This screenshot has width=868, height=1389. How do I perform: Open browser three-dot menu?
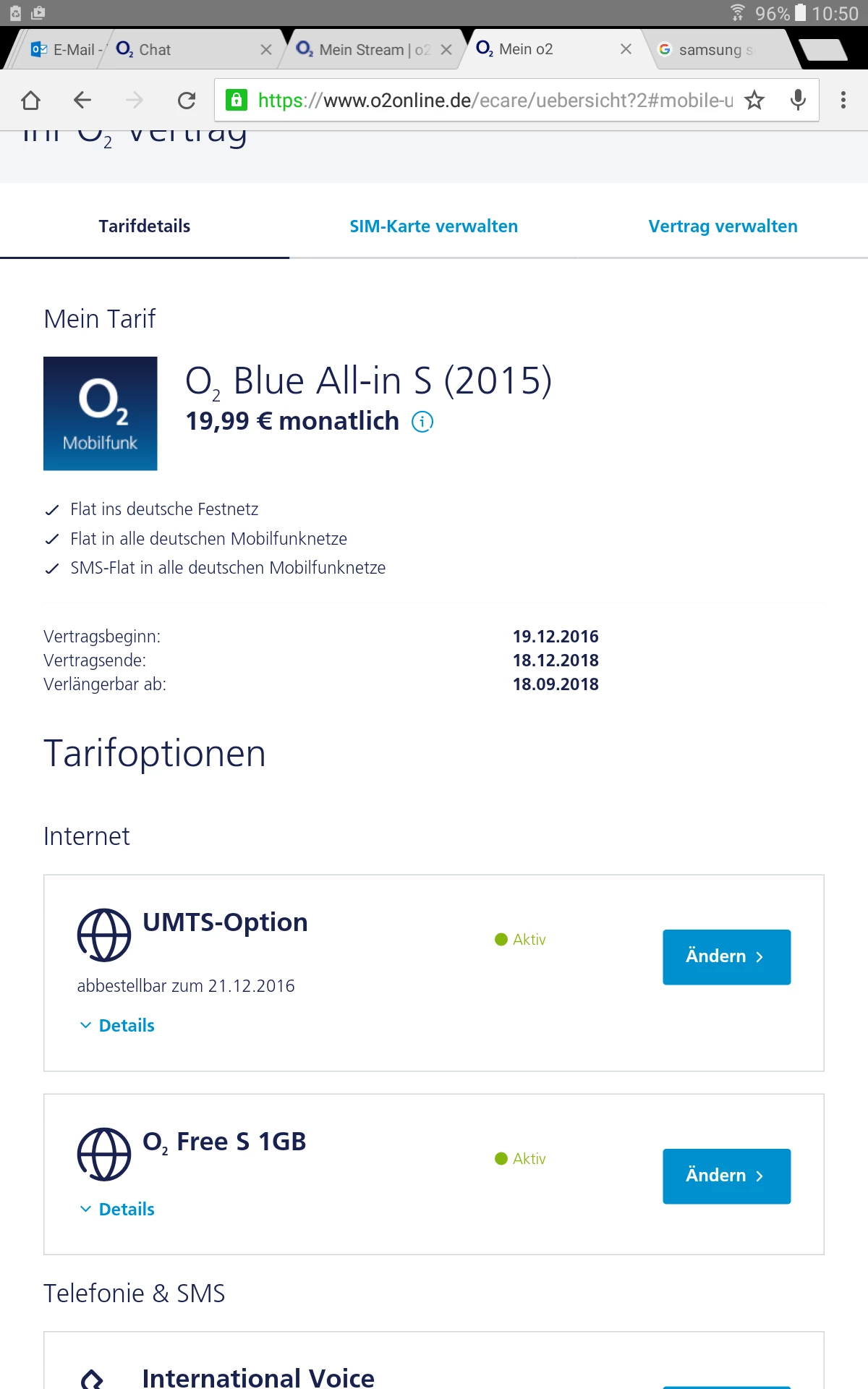click(843, 100)
